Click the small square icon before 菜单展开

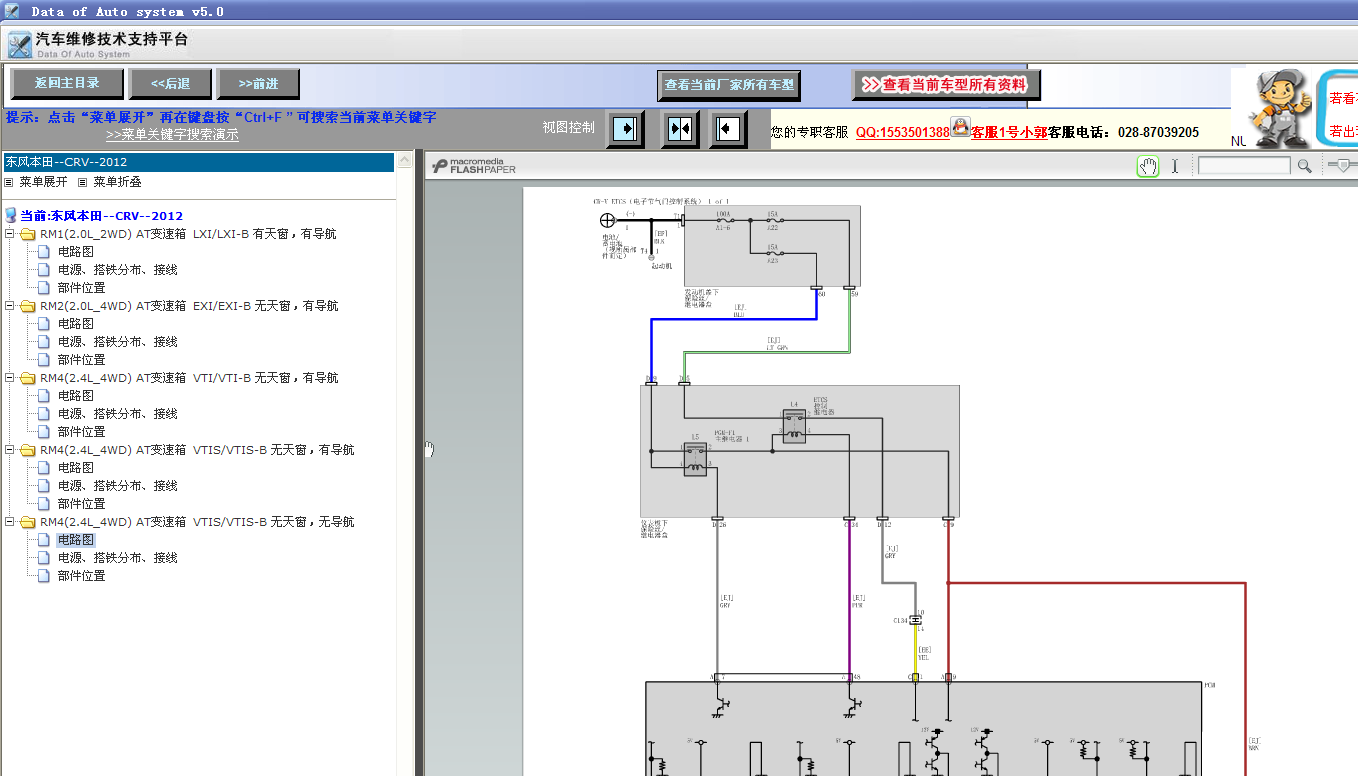pos(9,182)
